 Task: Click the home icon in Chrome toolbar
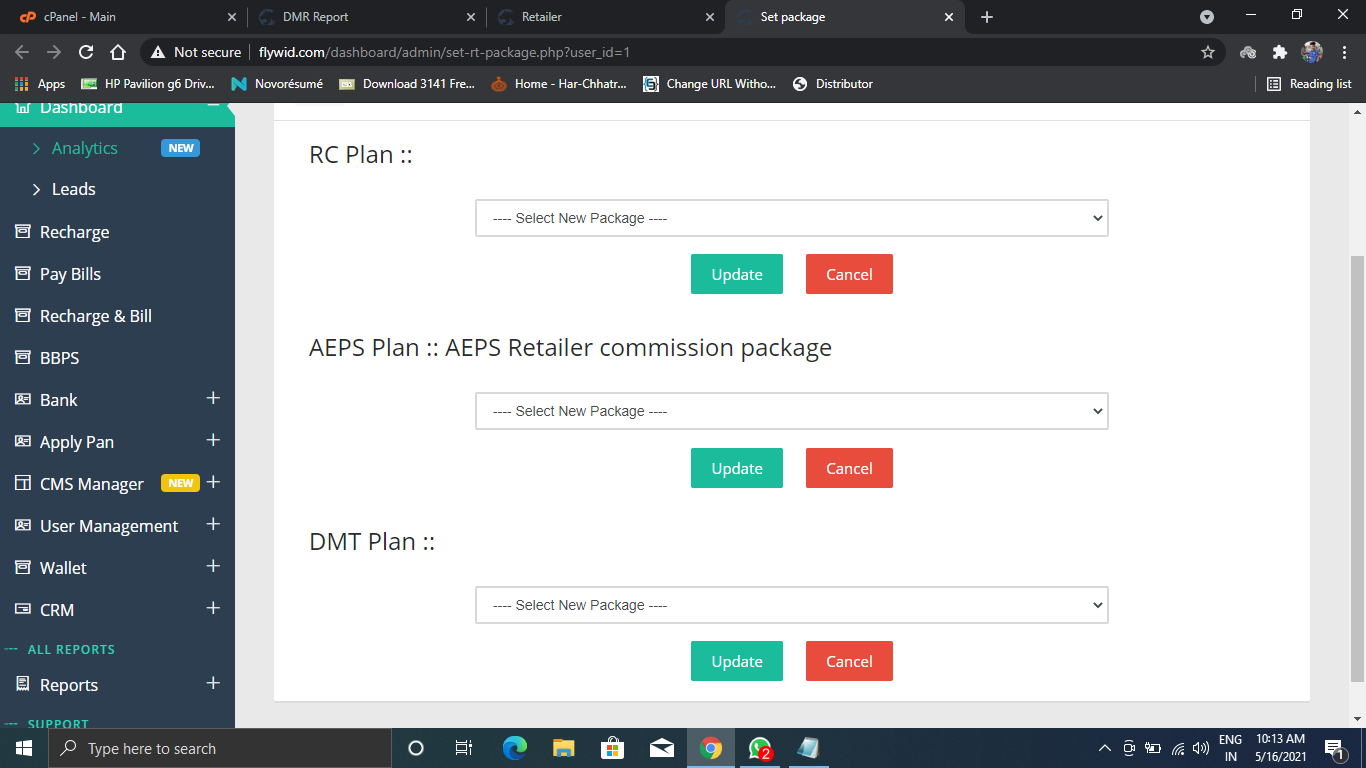[x=118, y=52]
